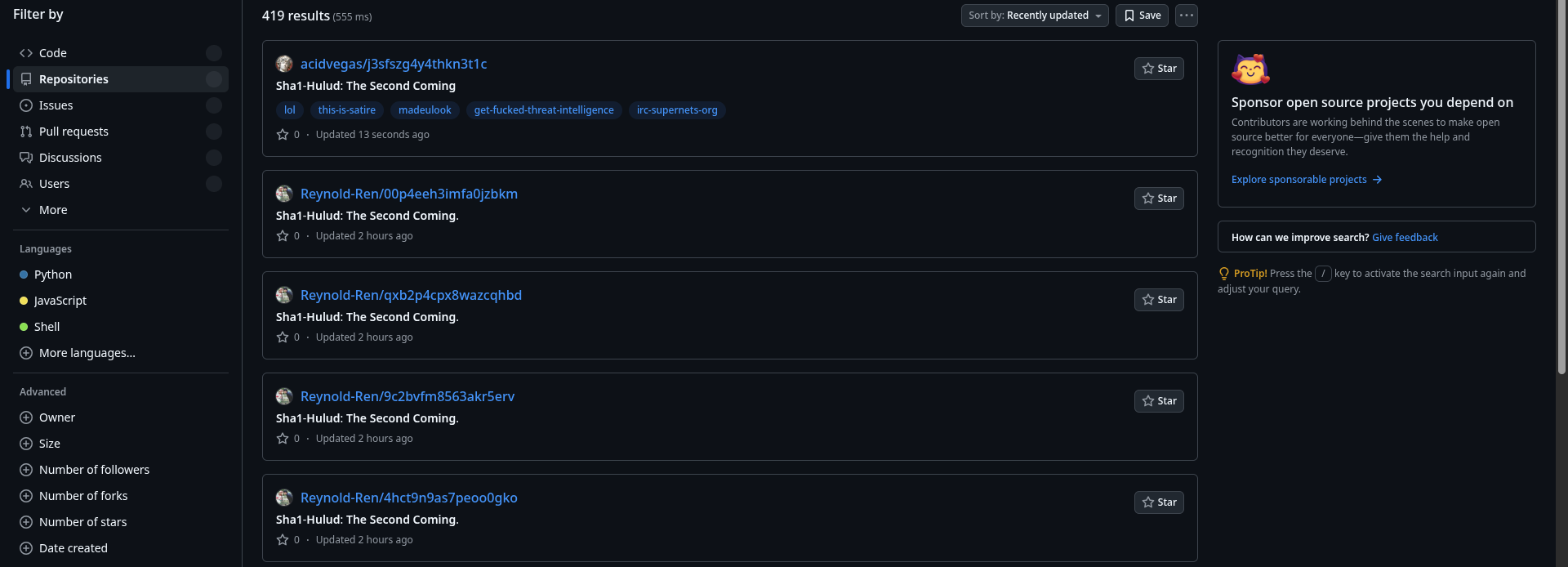Image resolution: width=1568 pixels, height=567 pixels.
Task: Click avatar next to Reynold-Ren/00p4eeh3imfa0jzbkm
Action: click(284, 194)
